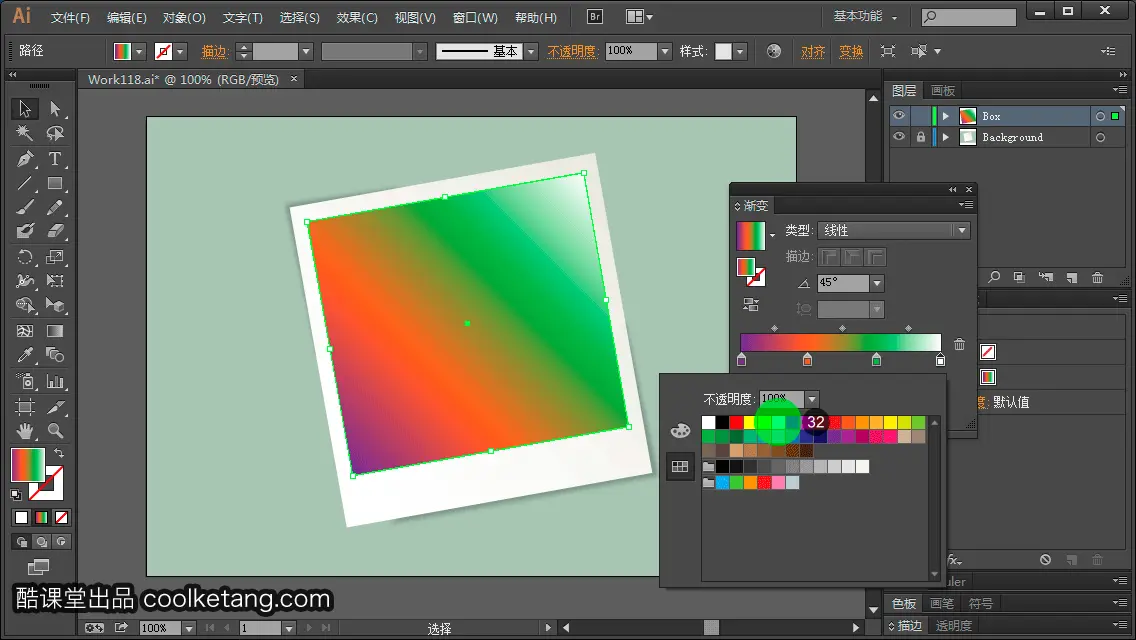Pick white swatch in color popup
1136x640 pixels.
click(709, 422)
